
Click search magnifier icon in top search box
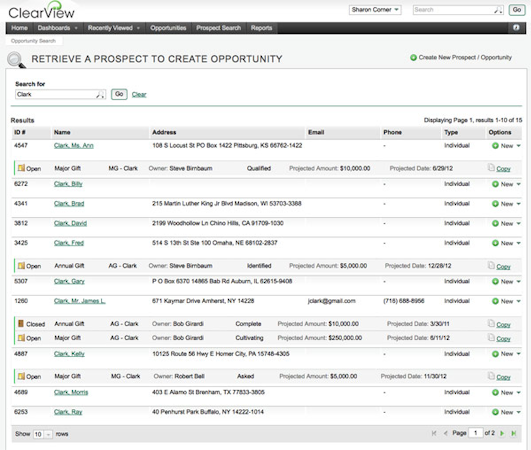point(497,10)
